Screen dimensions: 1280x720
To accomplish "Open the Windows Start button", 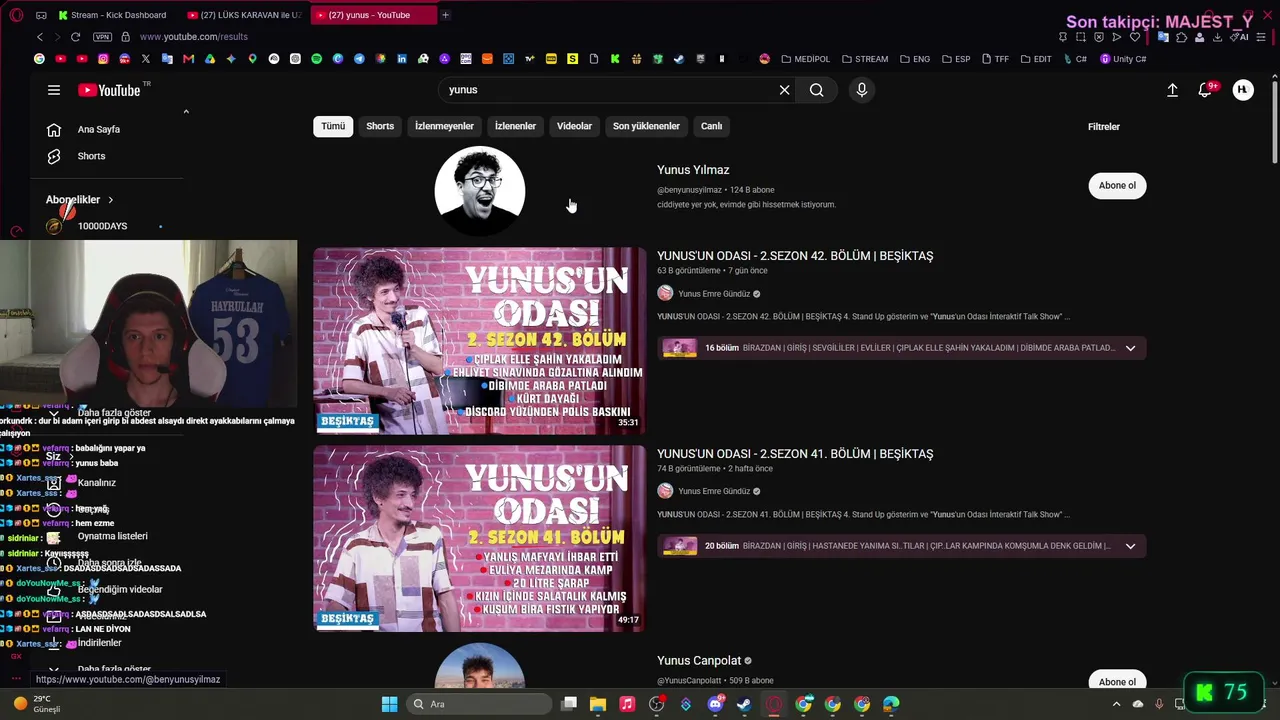I will tap(389, 704).
